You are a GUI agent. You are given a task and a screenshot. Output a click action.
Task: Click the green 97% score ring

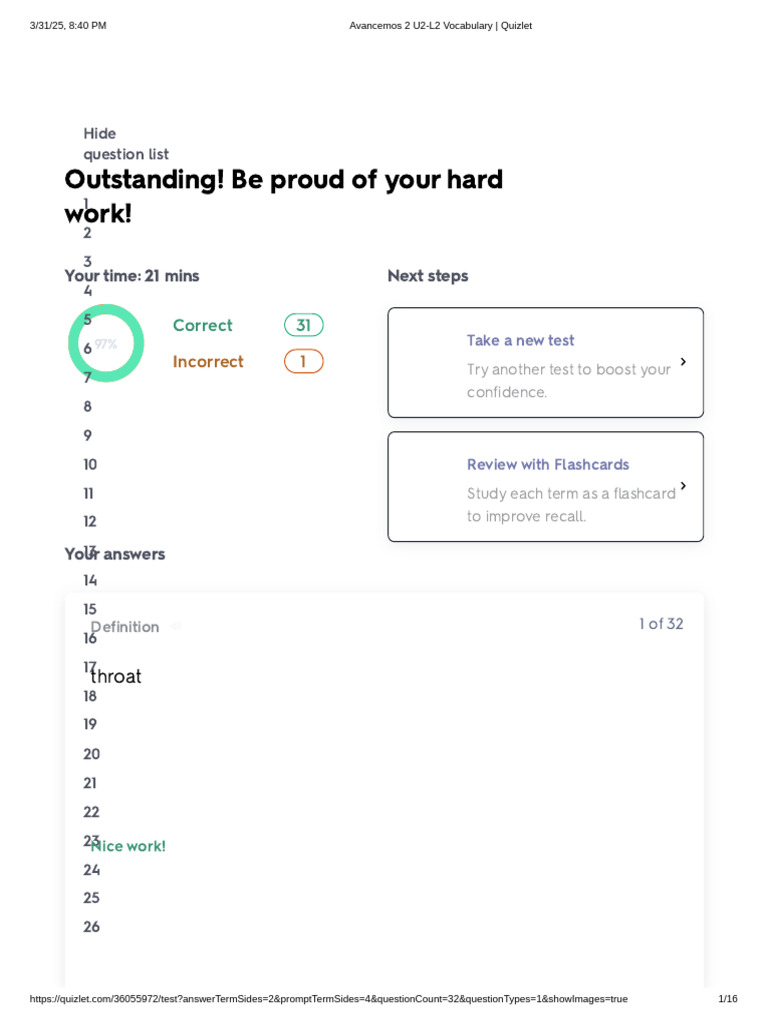[x=106, y=343]
